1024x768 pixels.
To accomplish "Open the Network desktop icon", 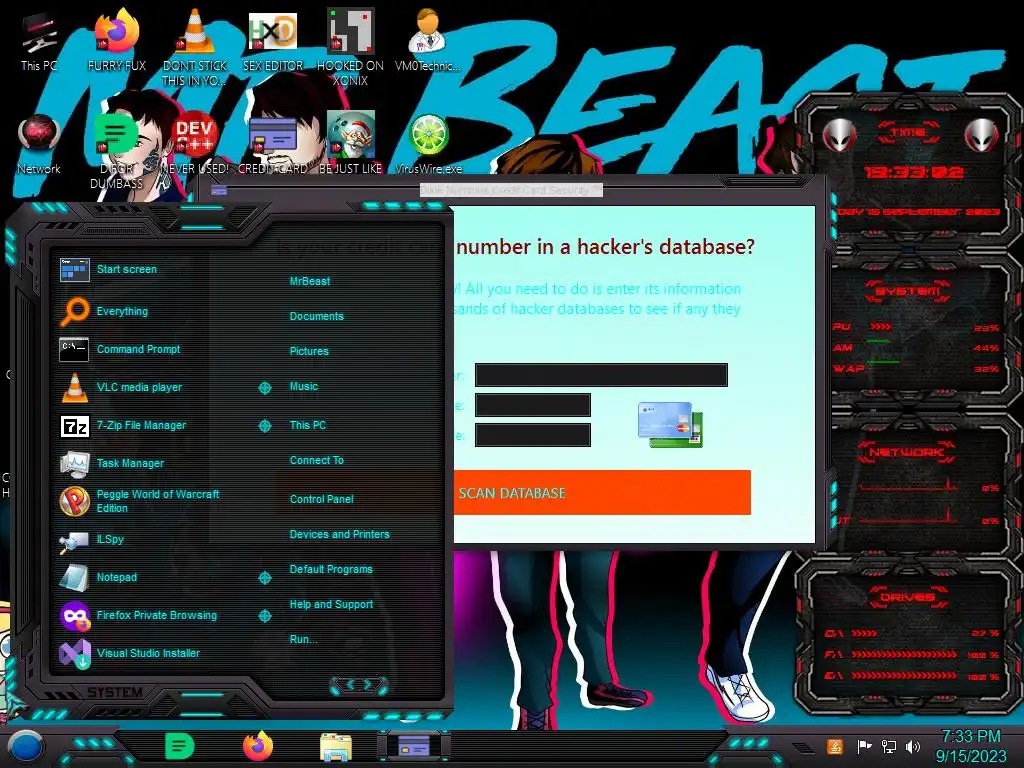I will point(39,145).
